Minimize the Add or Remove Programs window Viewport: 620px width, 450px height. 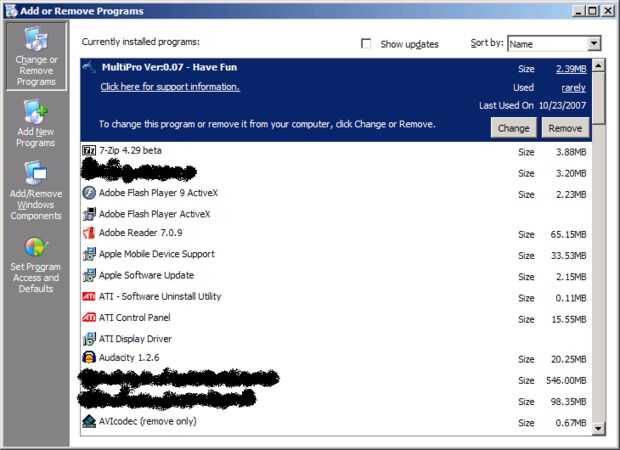click(x=578, y=11)
